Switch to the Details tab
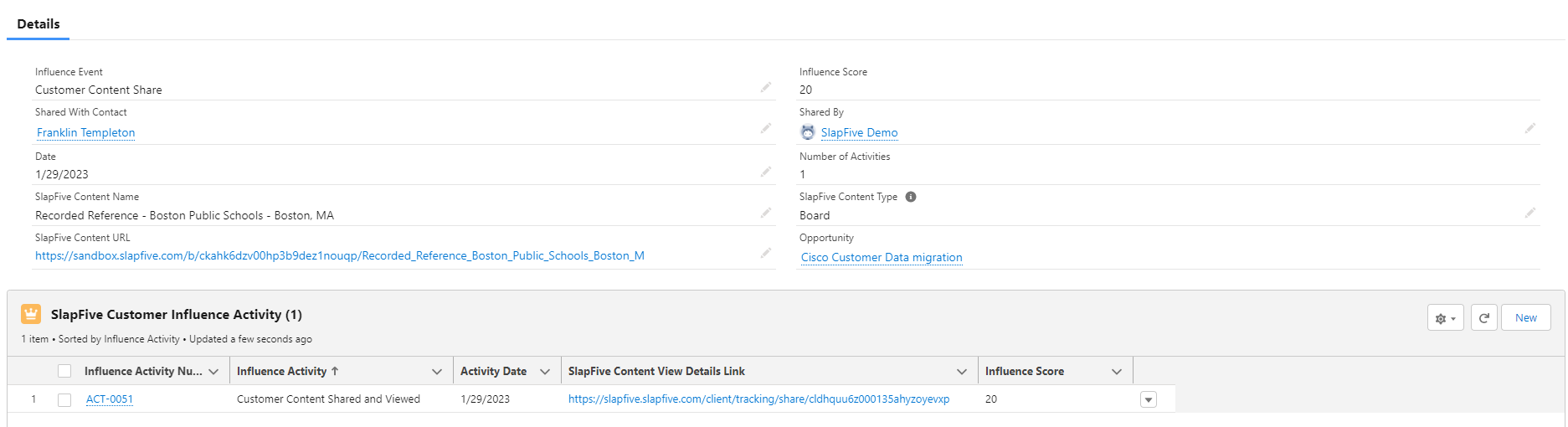 coord(39,23)
